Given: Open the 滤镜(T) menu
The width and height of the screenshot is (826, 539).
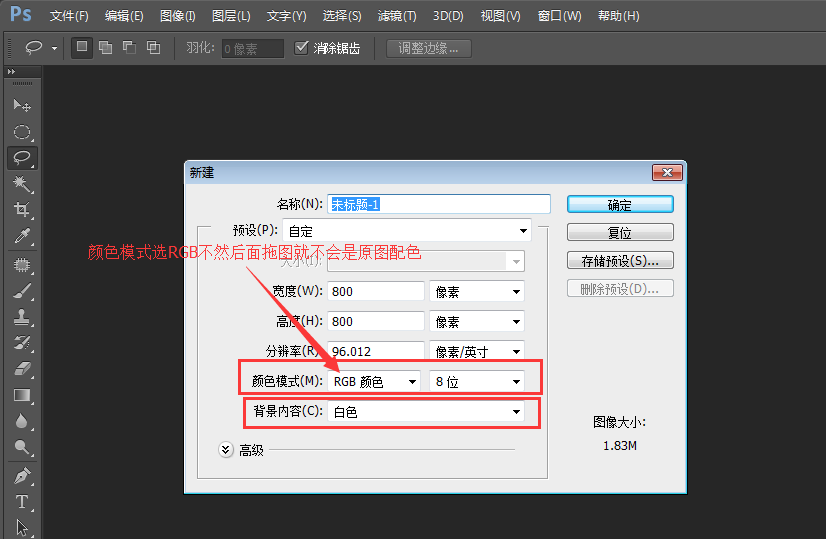Looking at the screenshot, I should (x=397, y=16).
